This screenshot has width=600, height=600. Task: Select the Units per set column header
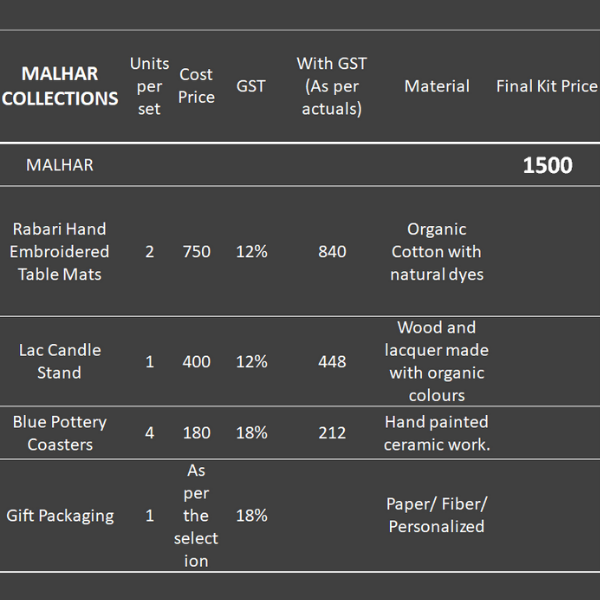point(149,86)
